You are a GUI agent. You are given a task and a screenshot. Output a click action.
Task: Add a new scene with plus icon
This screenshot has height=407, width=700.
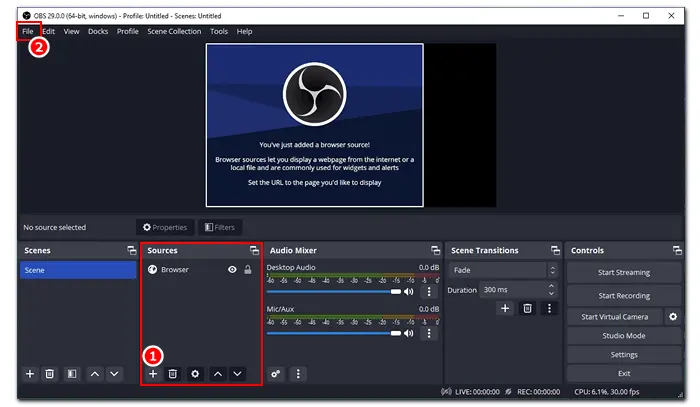(30, 374)
